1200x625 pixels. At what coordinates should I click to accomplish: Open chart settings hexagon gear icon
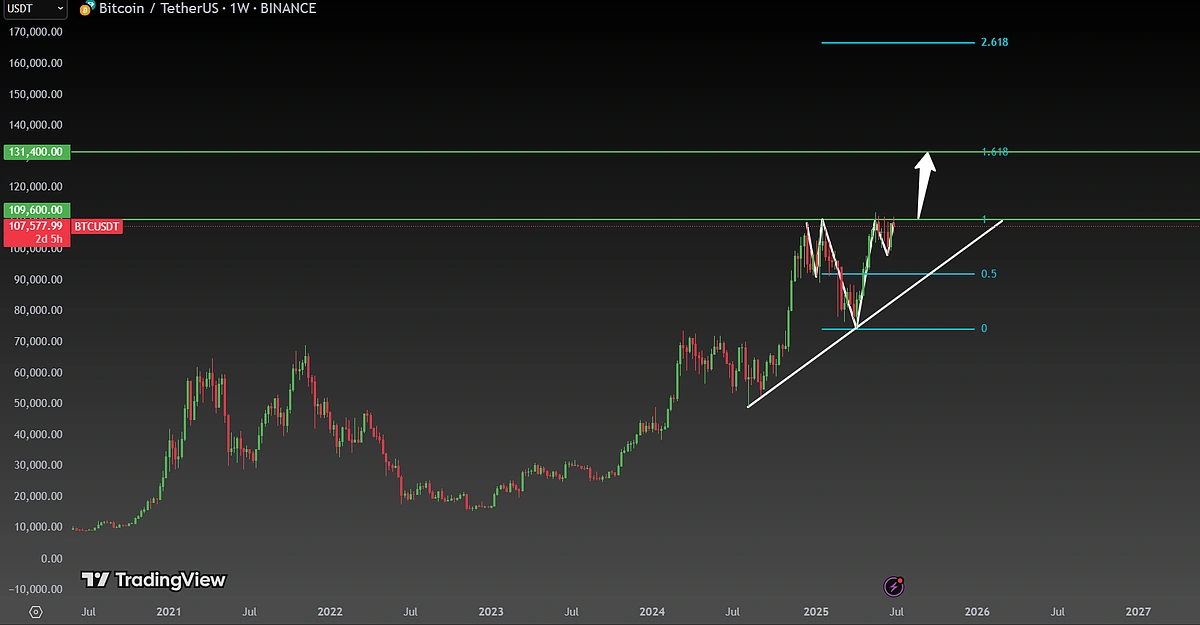36,612
